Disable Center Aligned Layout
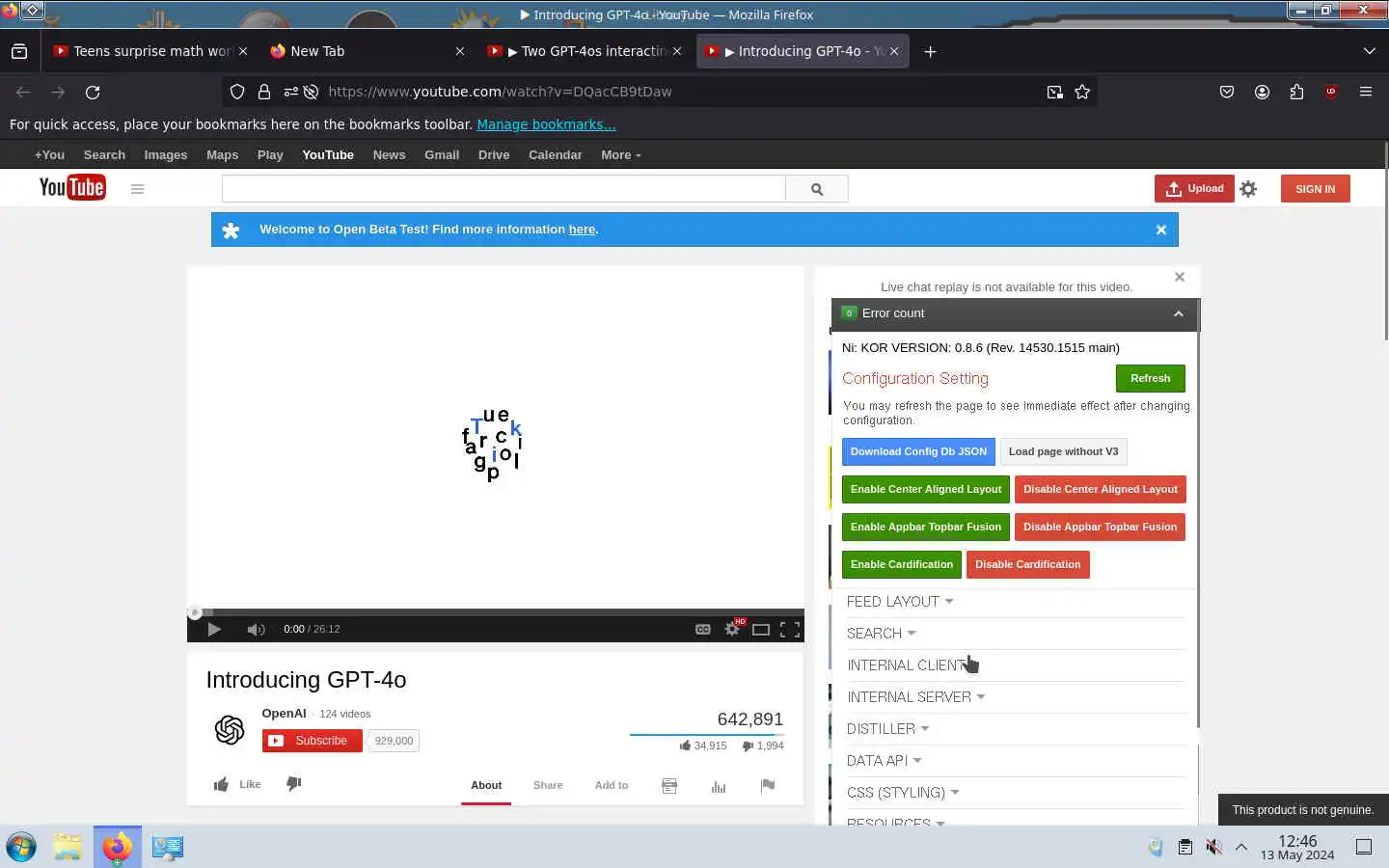This screenshot has height=868, width=1389. (1100, 489)
